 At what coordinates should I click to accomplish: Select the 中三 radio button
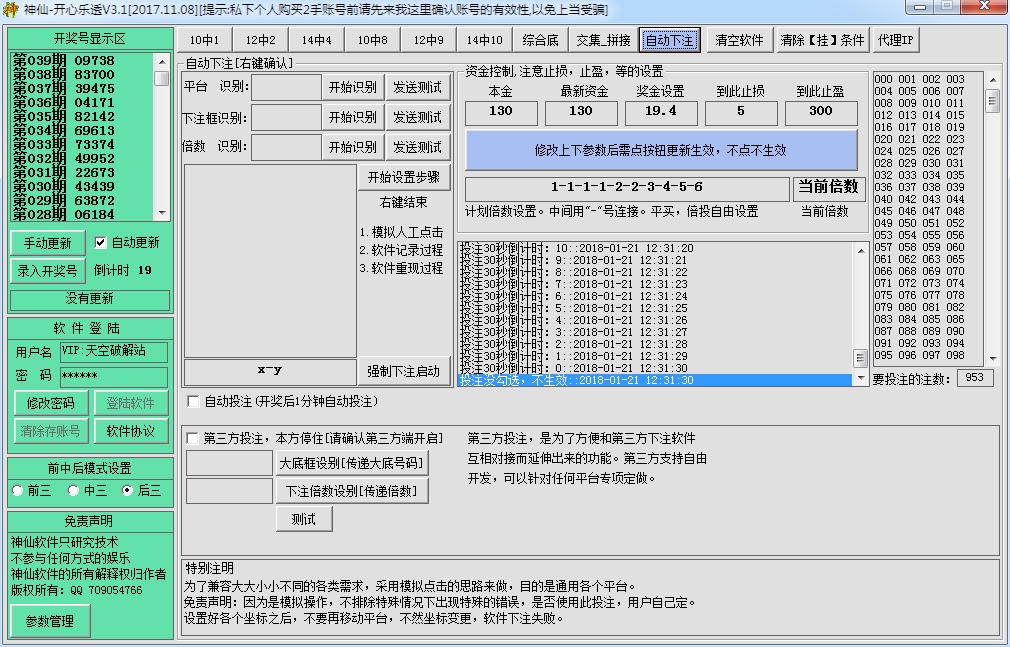[x=72, y=490]
